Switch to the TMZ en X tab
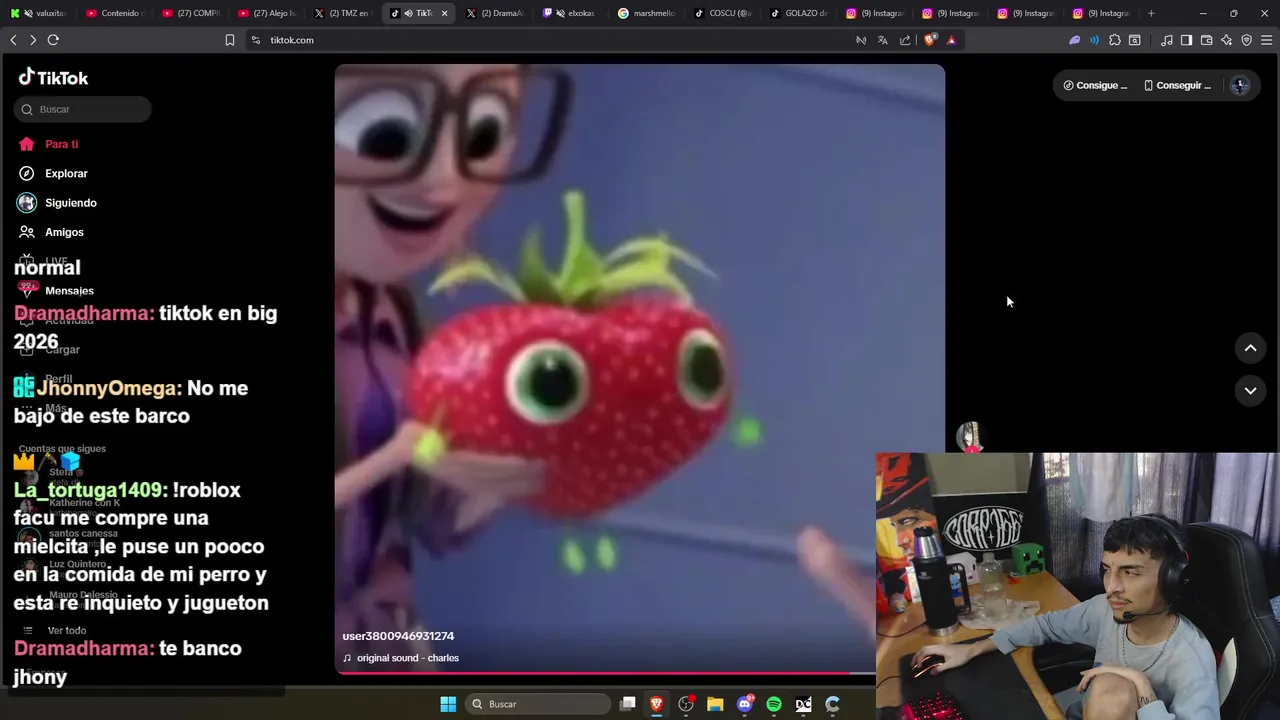 tap(342, 13)
